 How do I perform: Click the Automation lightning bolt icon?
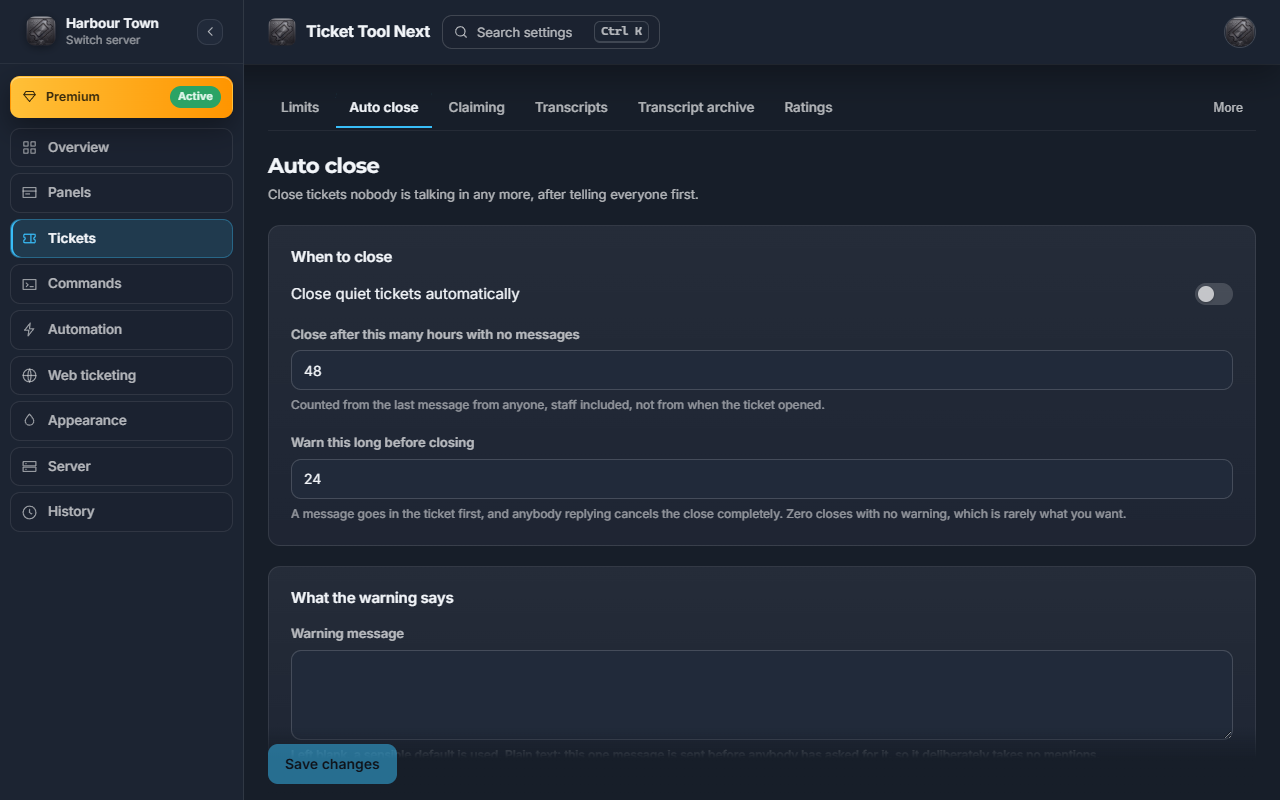tap(29, 329)
